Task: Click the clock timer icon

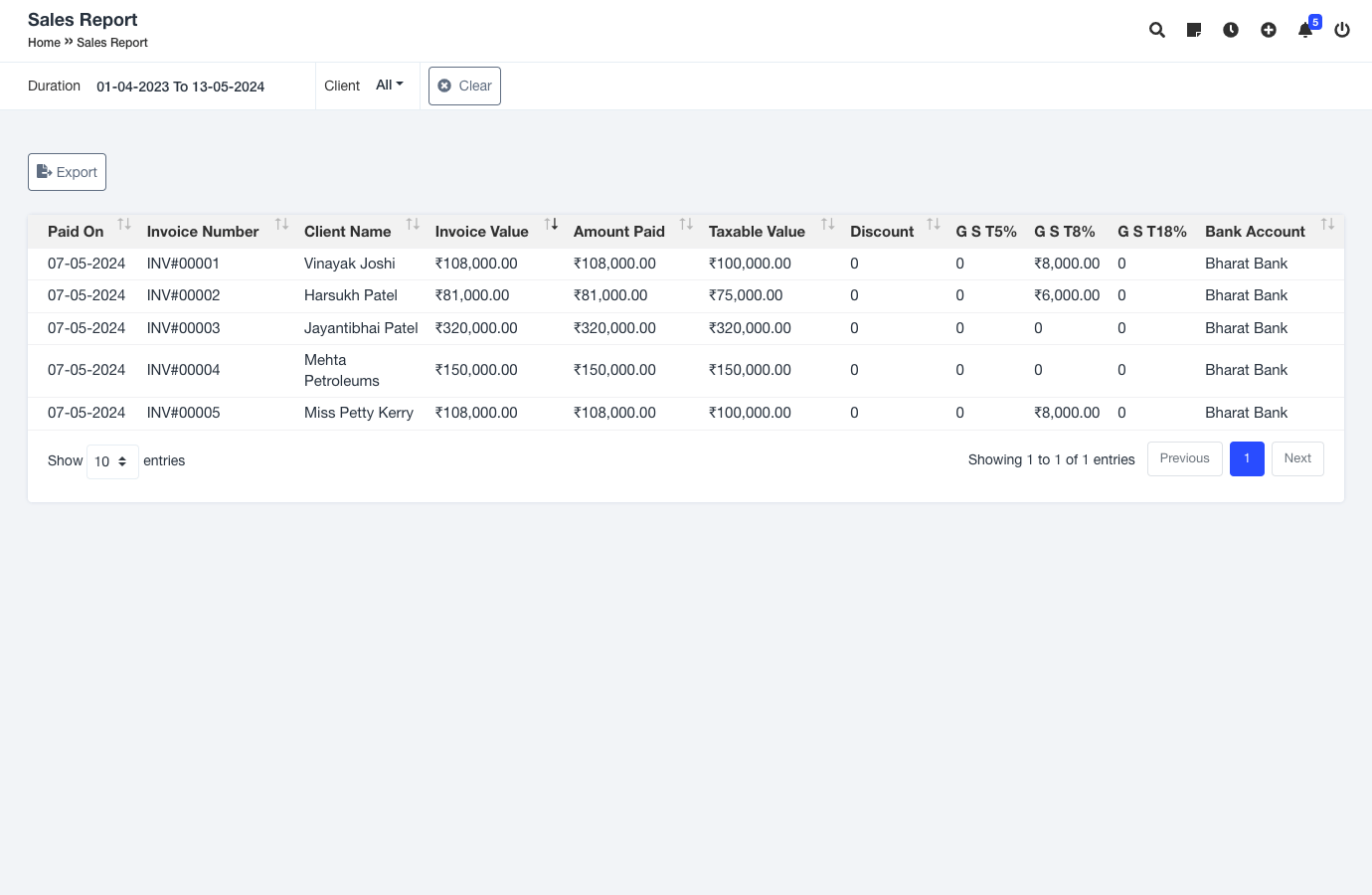Action: click(x=1231, y=30)
